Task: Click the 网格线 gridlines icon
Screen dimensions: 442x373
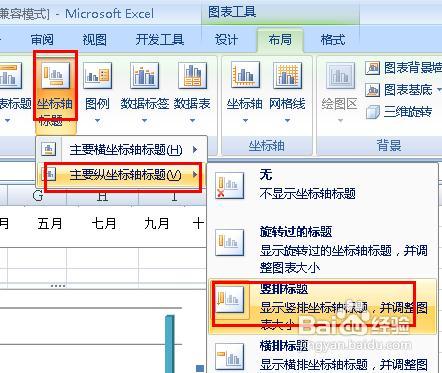Action: 287,75
